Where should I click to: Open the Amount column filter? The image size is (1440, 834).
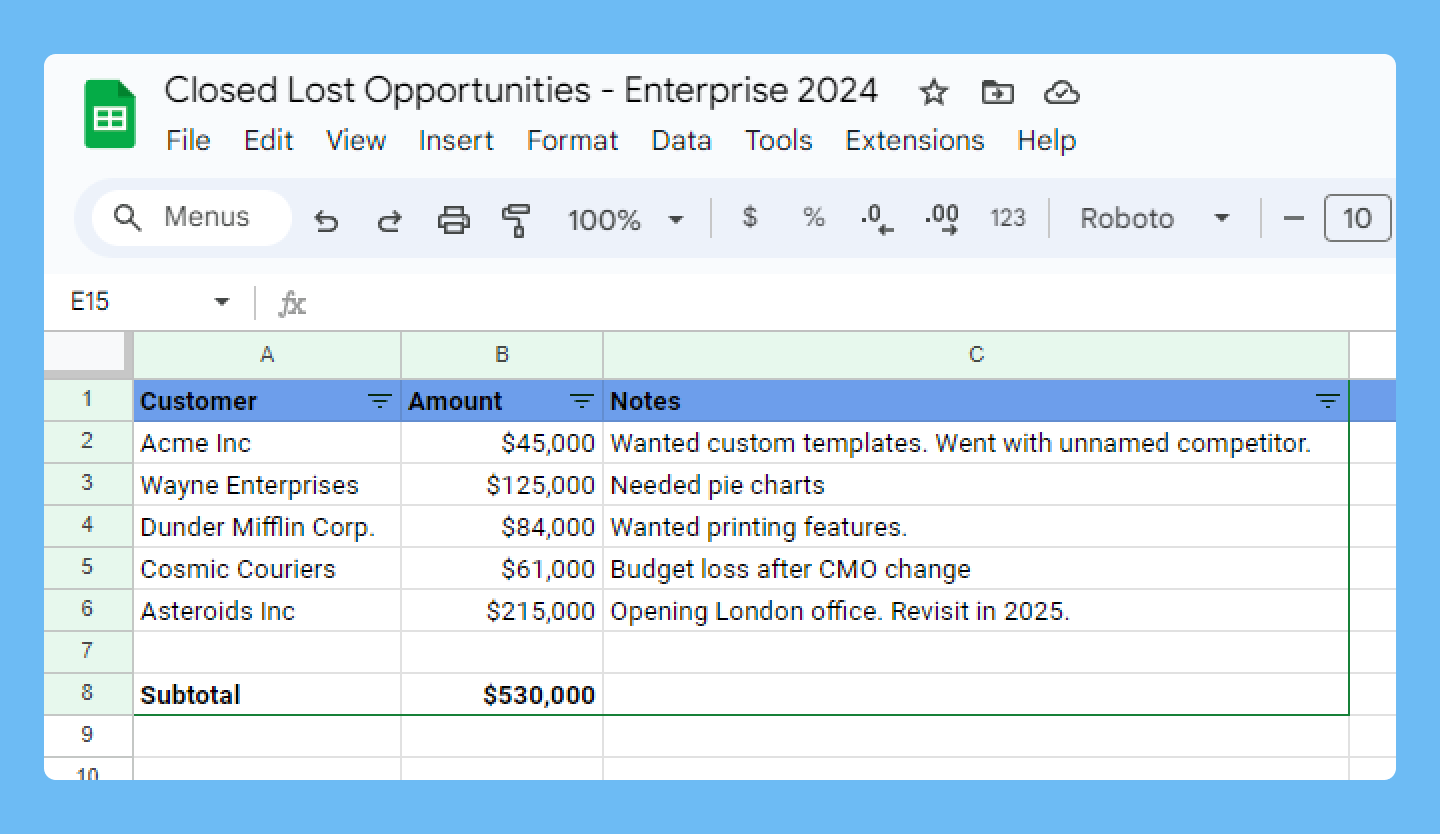tap(582, 402)
